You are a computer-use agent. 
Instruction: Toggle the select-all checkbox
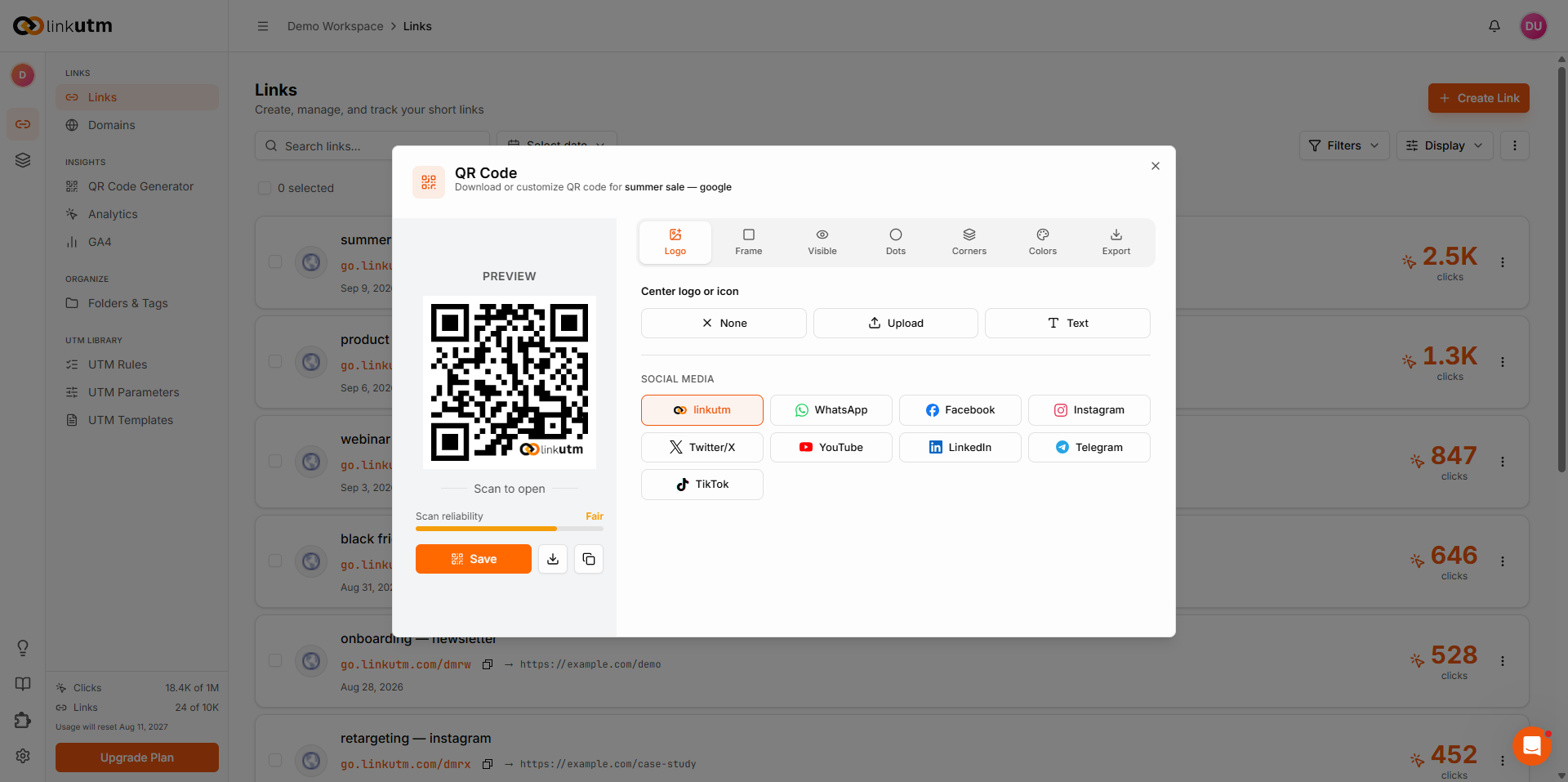click(265, 188)
